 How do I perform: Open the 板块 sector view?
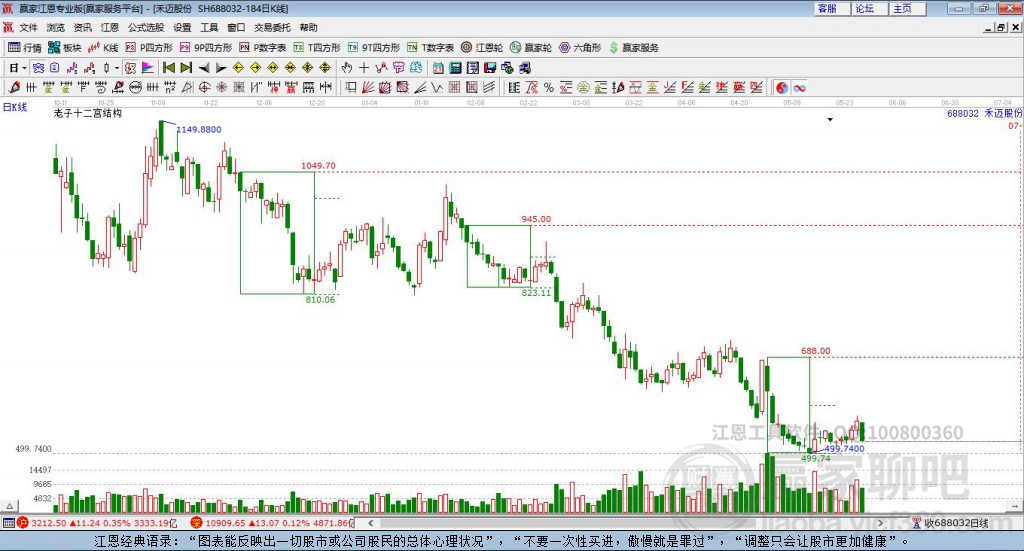pyautogui.click(x=65, y=48)
